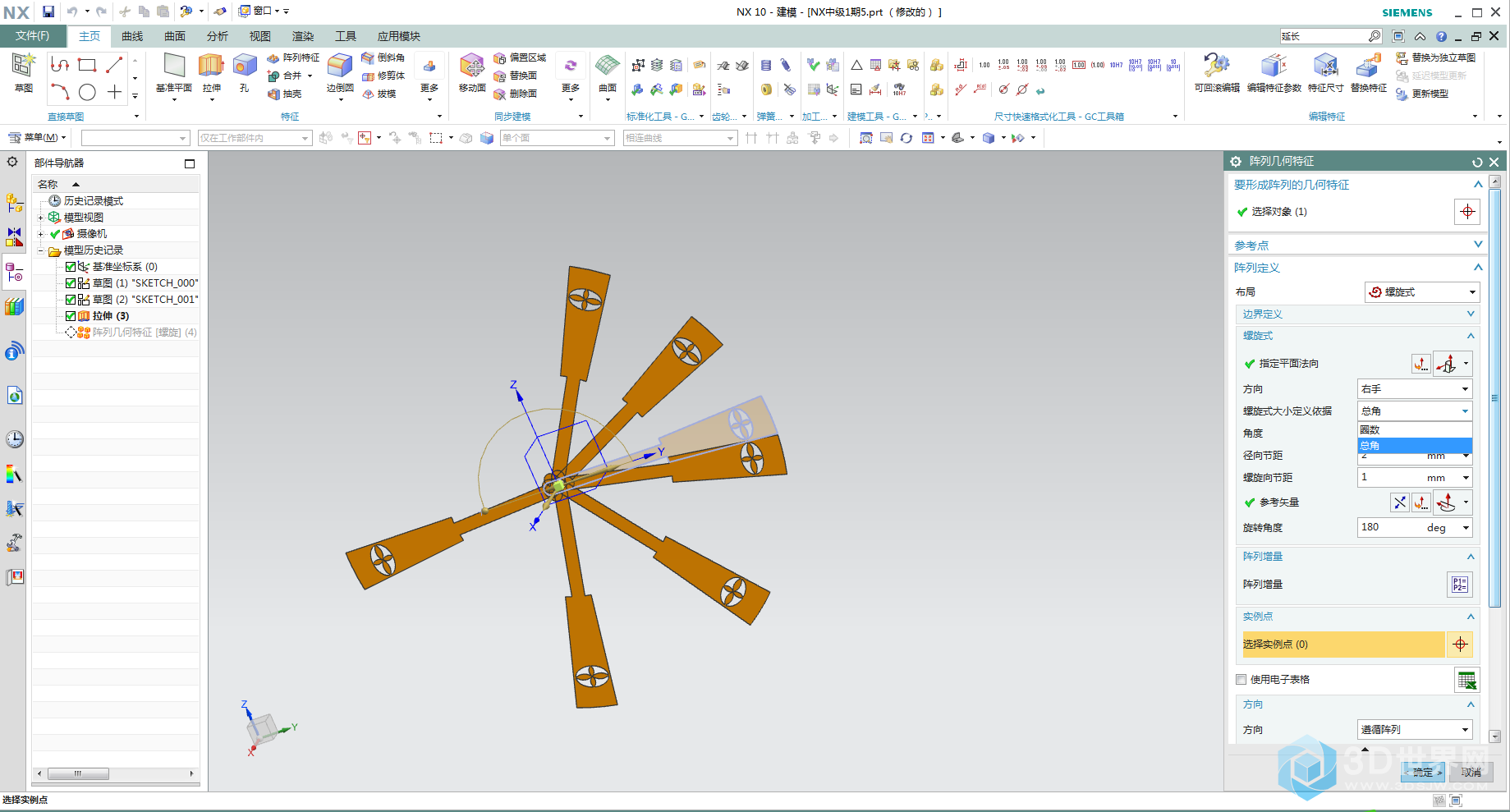This screenshot has width=1510, height=812.
Task: Open the spreadsheet icon beside 使用电子表格
Action: (1466, 680)
